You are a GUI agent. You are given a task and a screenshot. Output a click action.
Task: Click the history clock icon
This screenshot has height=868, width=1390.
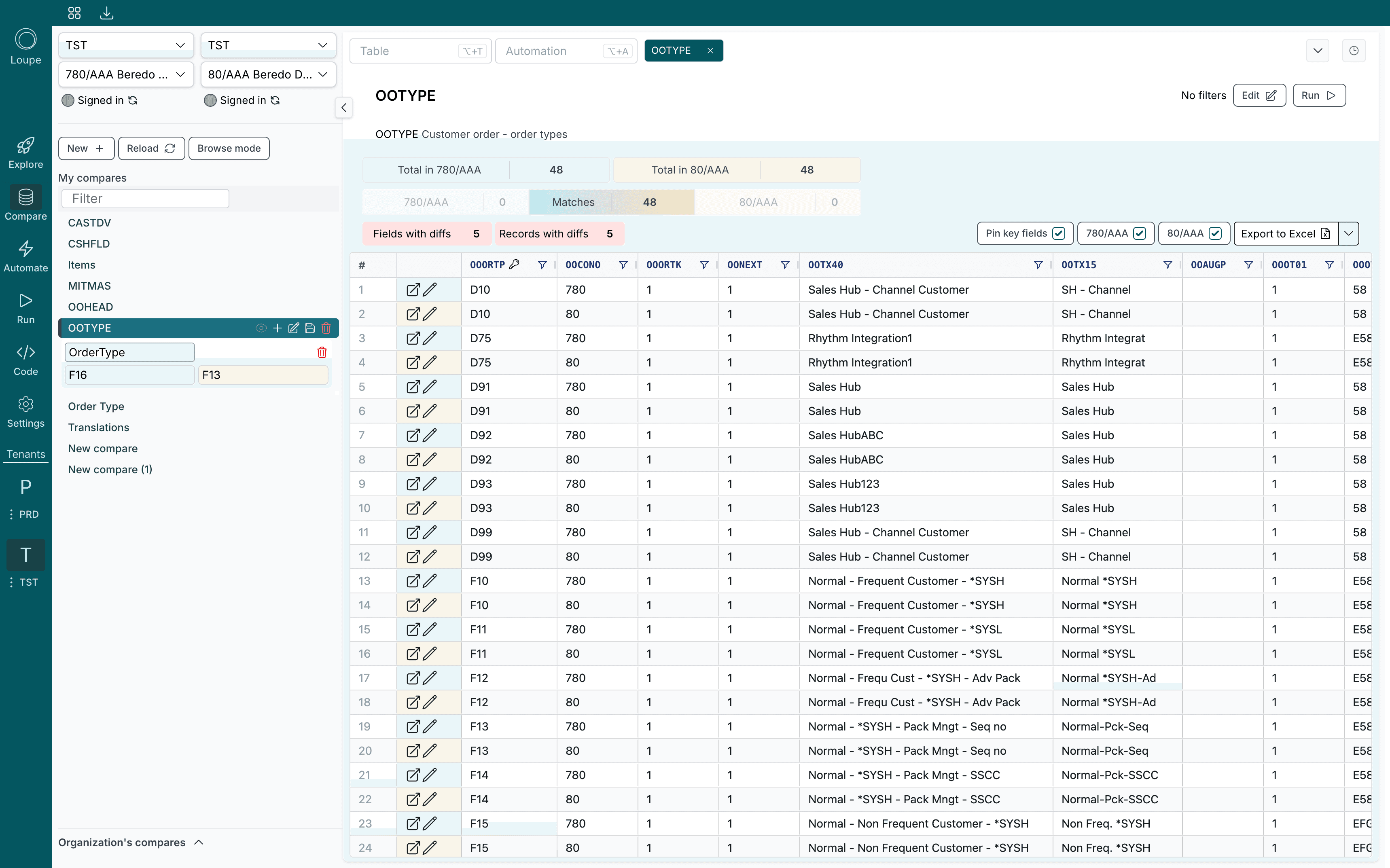[x=1354, y=51]
